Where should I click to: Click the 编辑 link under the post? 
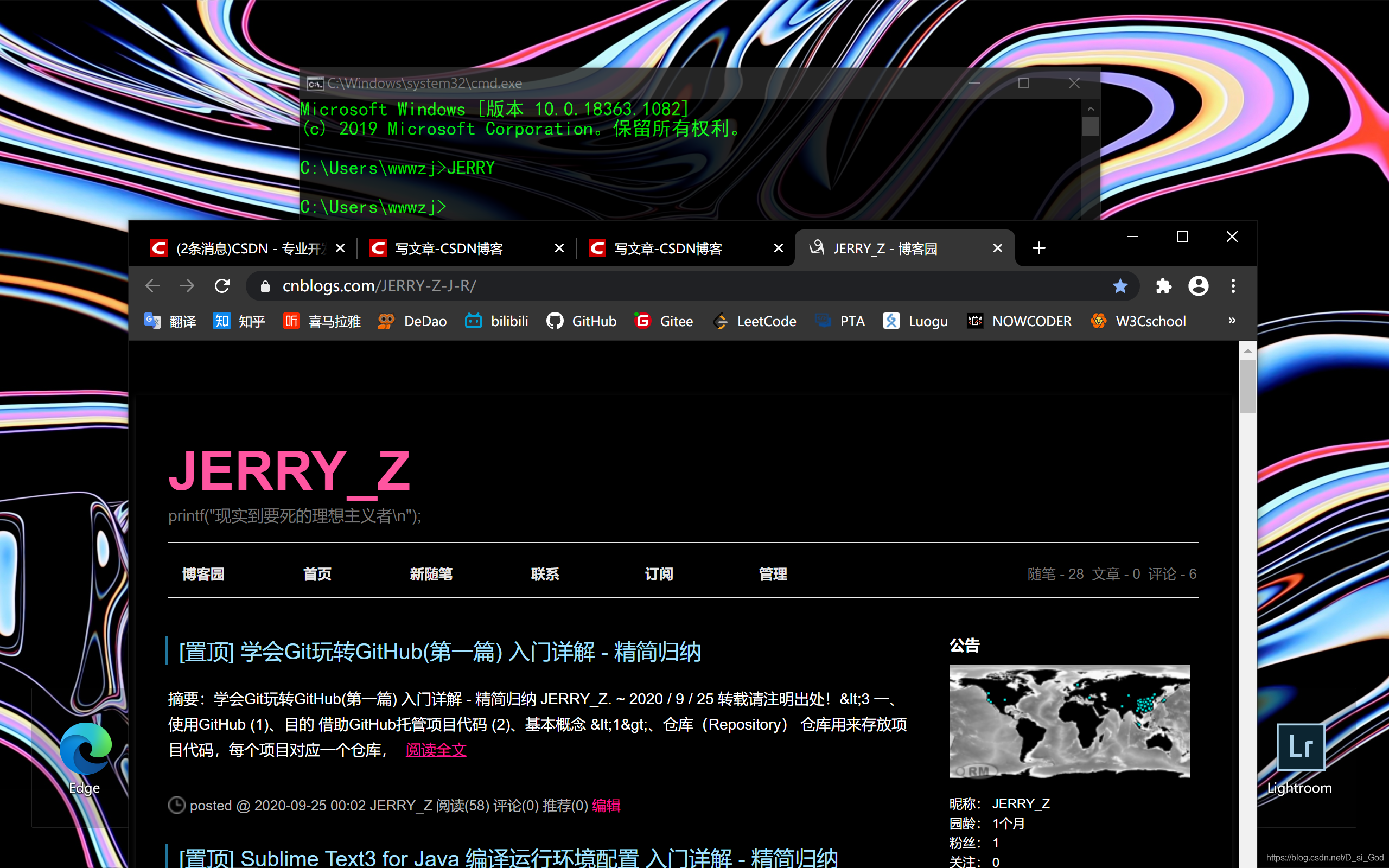(606, 806)
